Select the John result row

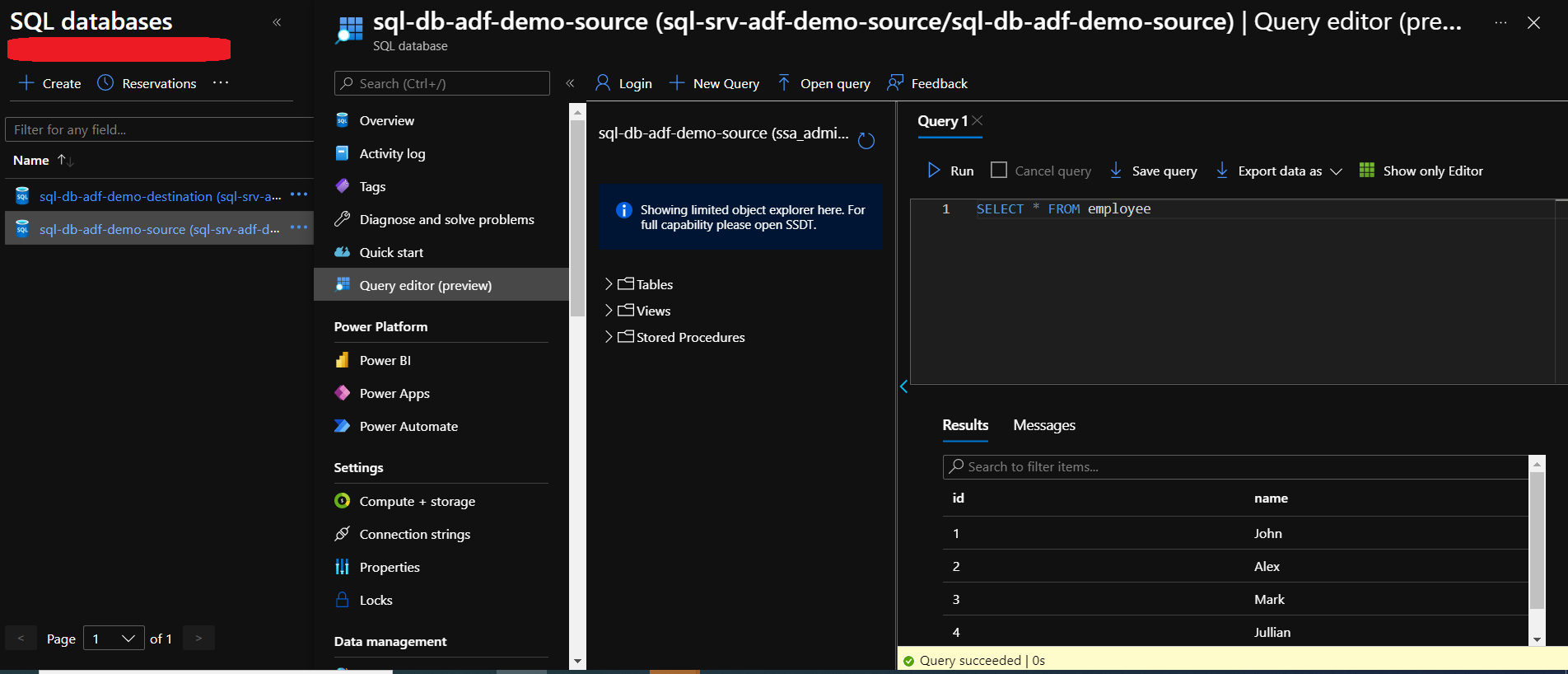point(1235,533)
